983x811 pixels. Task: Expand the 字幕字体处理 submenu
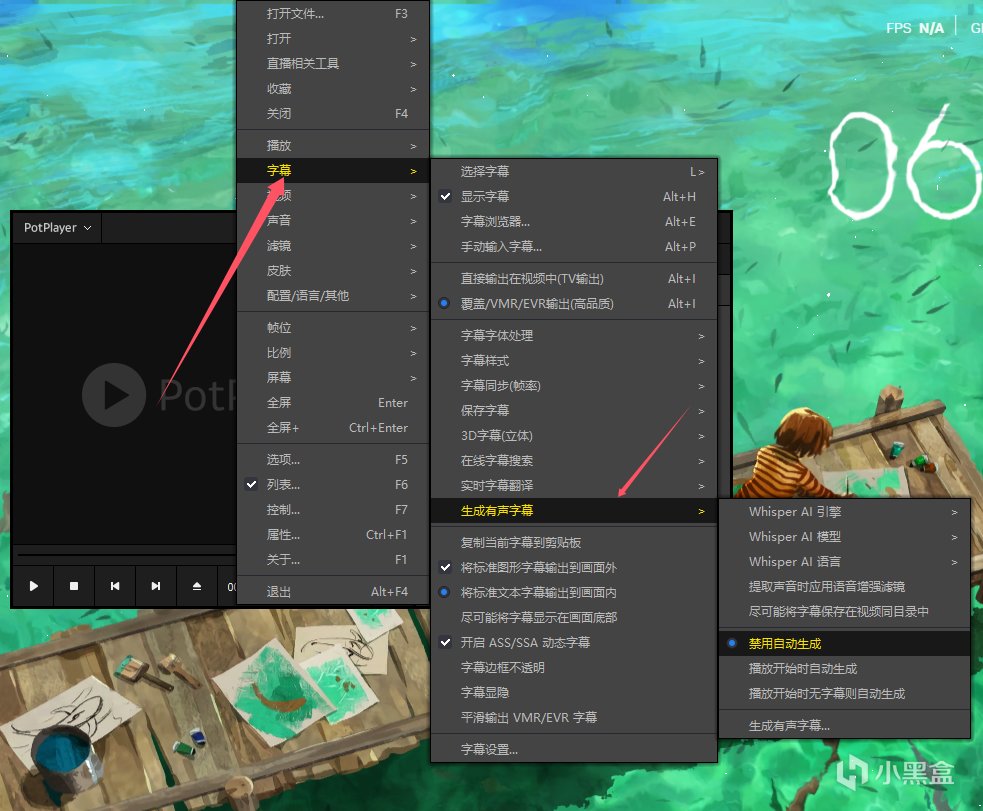coord(574,335)
